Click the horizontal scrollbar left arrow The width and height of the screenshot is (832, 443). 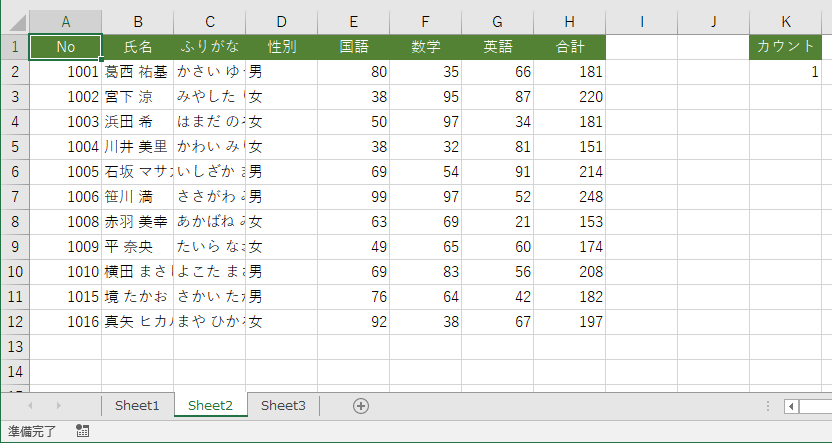[791, 406]
